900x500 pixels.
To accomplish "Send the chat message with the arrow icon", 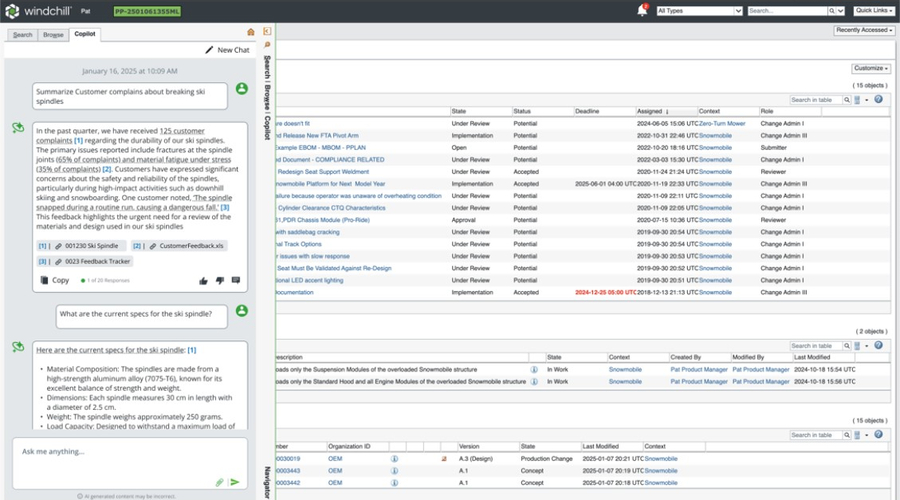I will pos(235,482).
